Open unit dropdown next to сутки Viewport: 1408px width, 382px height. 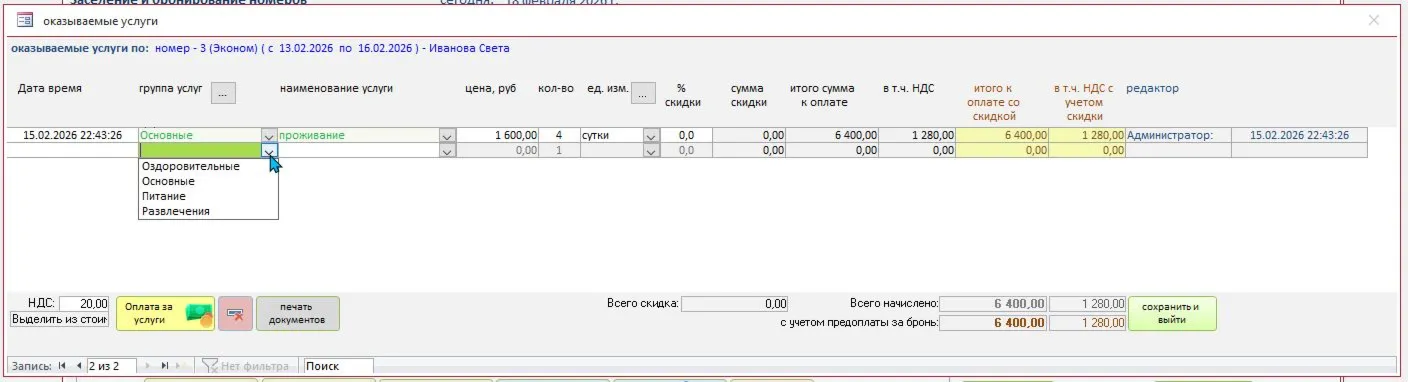coord(651,135)
